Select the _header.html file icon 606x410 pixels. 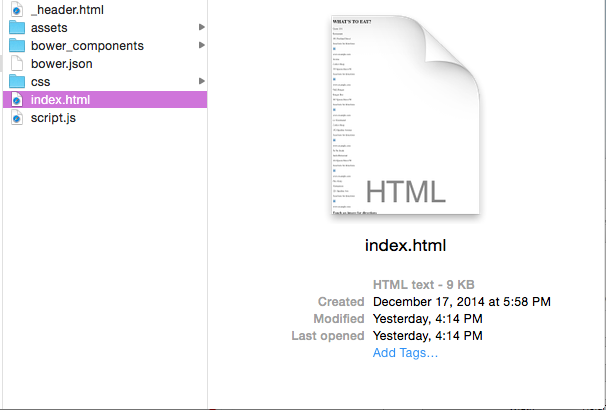(17, 9)
